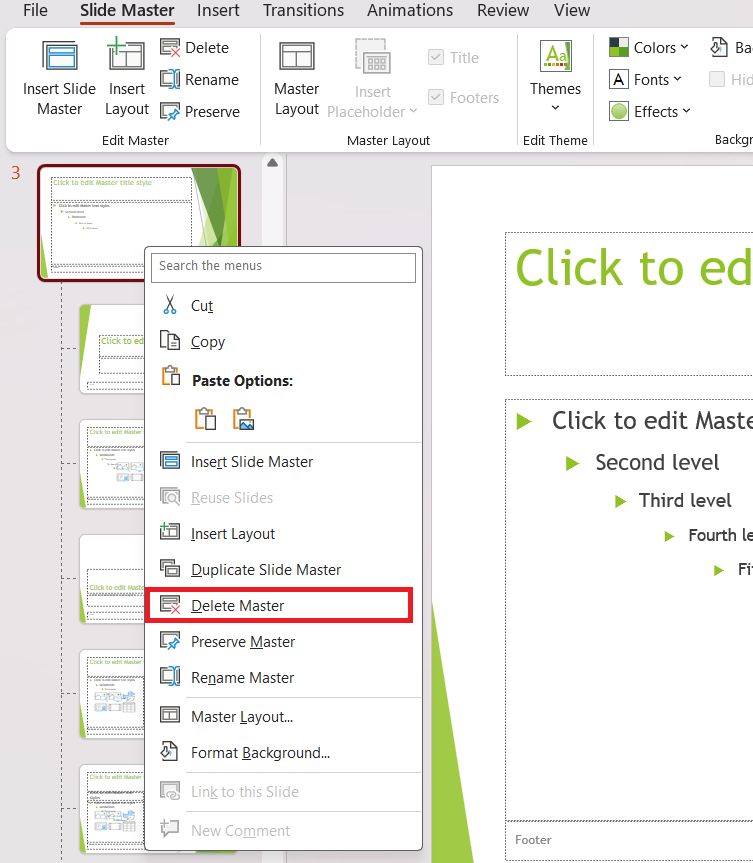Click the Third level bullet text
This screenshot has width=753, height=863.
tap(685, 500)
